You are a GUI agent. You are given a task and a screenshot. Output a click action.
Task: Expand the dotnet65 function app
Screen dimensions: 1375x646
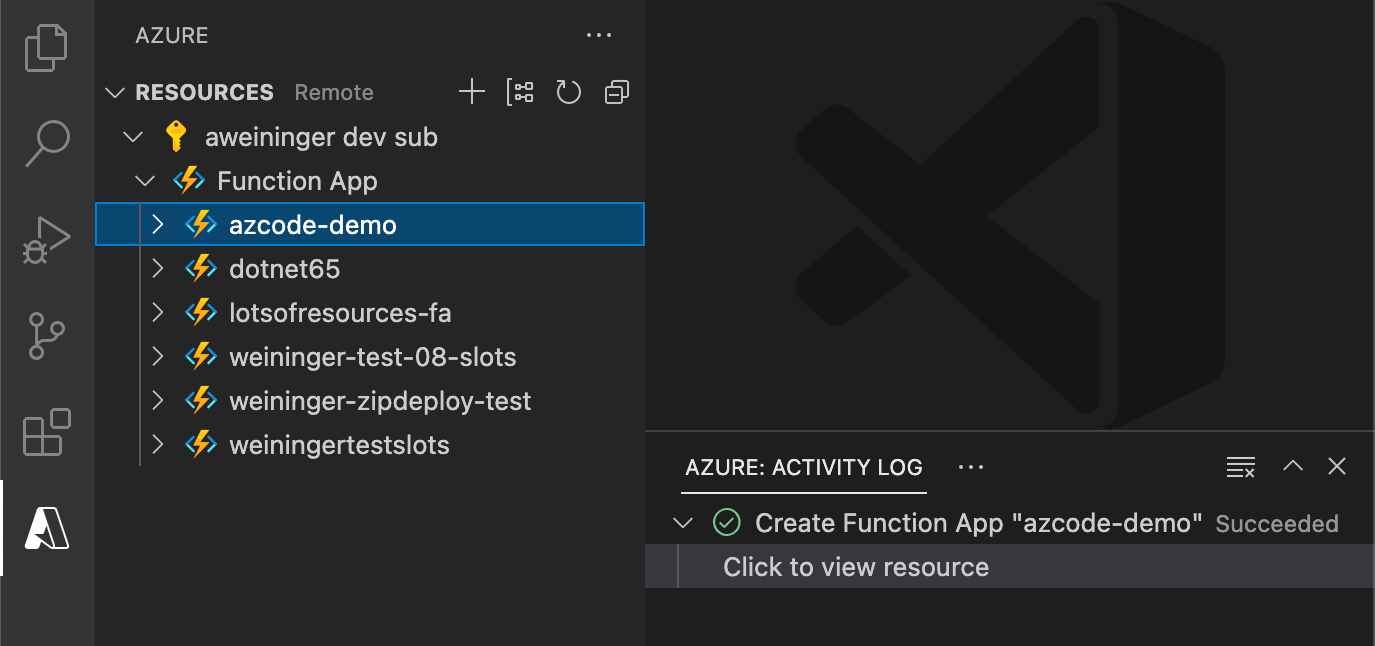click(157, 268)
